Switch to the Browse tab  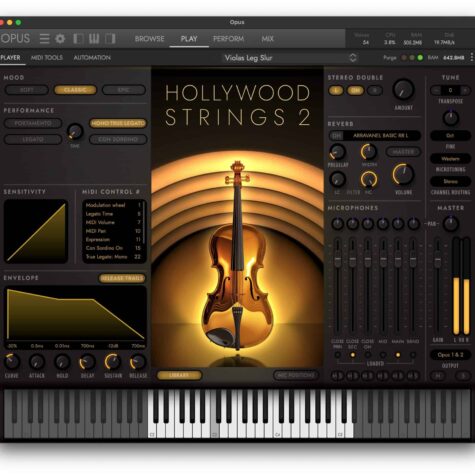tap(149, 39)
